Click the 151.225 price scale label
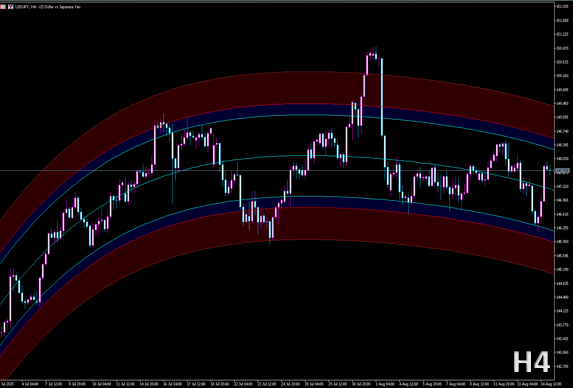This screenshot has height=388, width=573. pos(563,34)
